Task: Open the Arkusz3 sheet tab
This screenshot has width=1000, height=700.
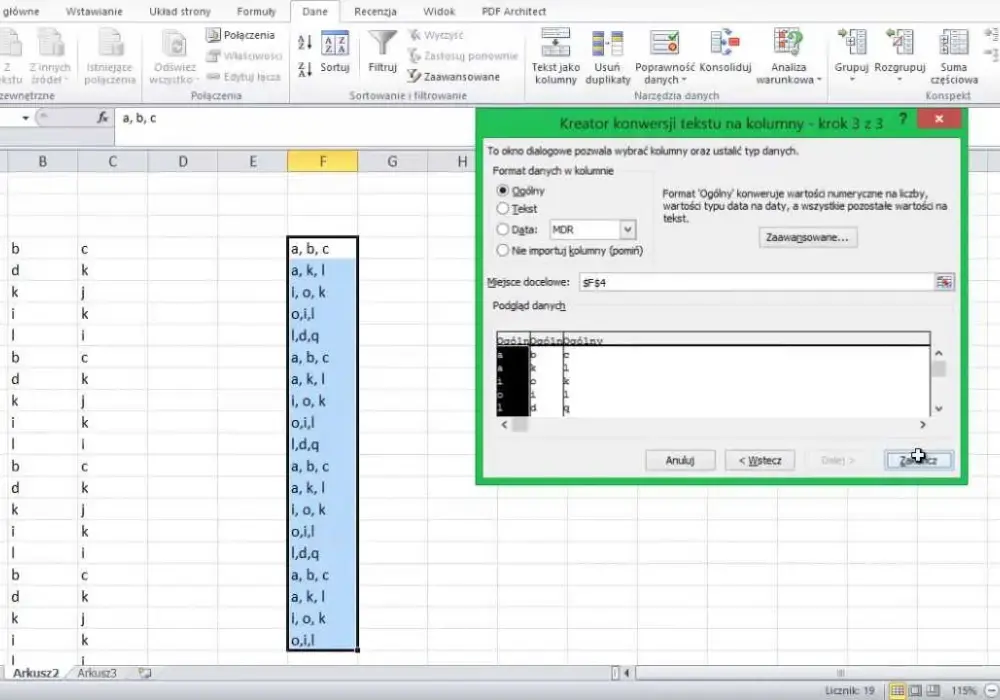Action: [x=97, y=673]
